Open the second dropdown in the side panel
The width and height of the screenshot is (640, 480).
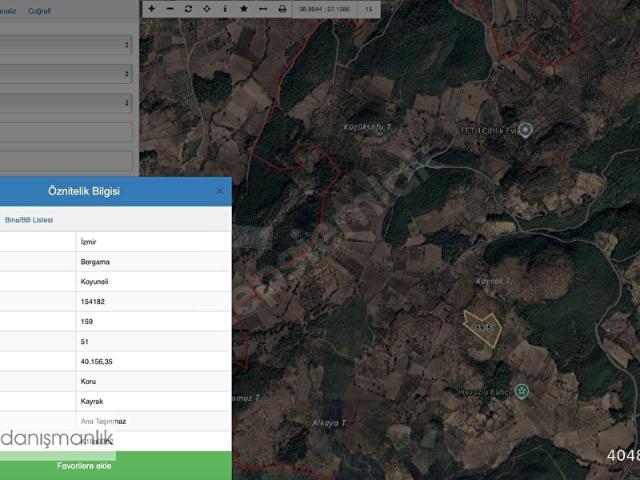66,74
